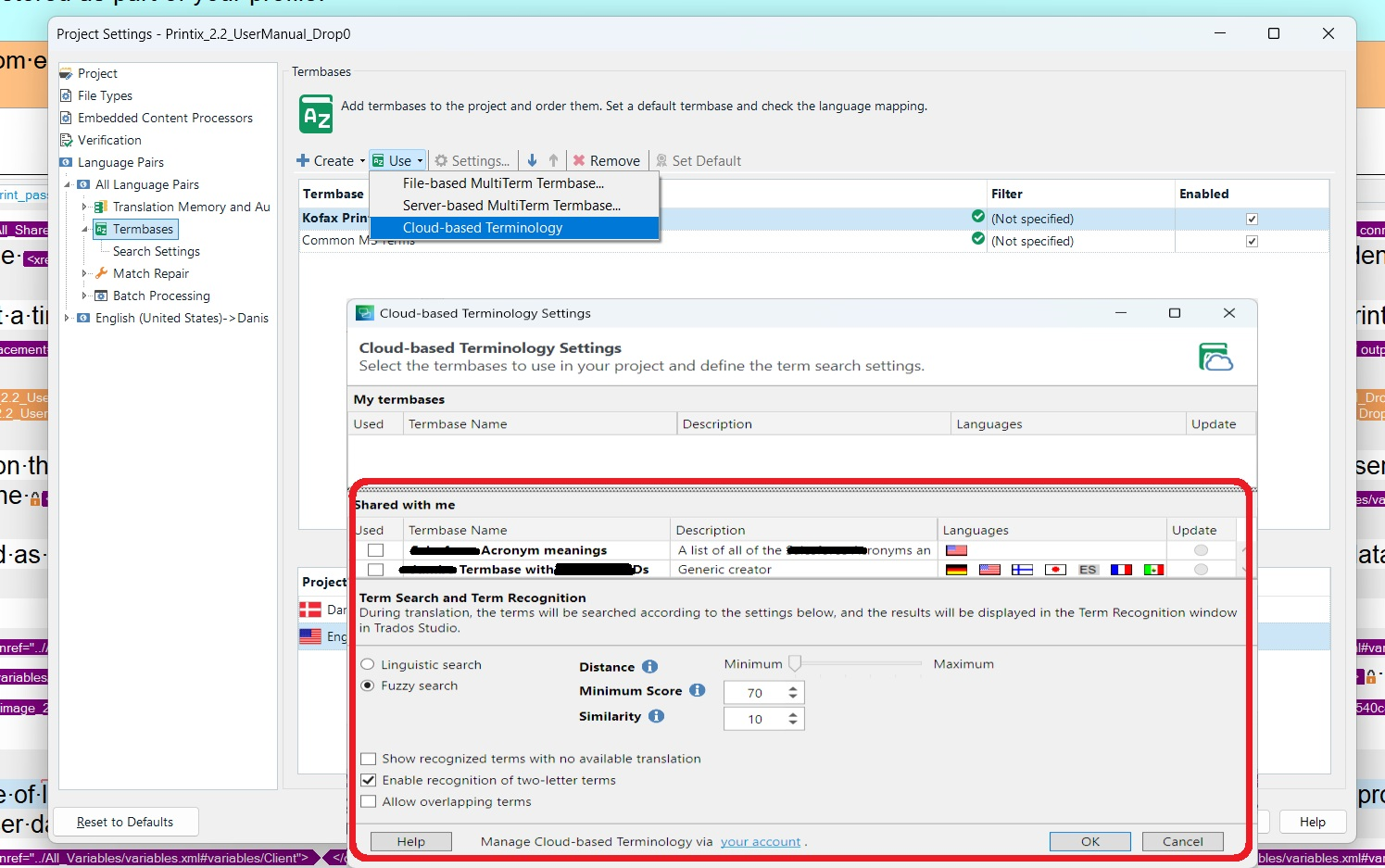Click the Use termbase AZ toolbar icon
Screen dimensions: 1385x868
pos(378,160)
